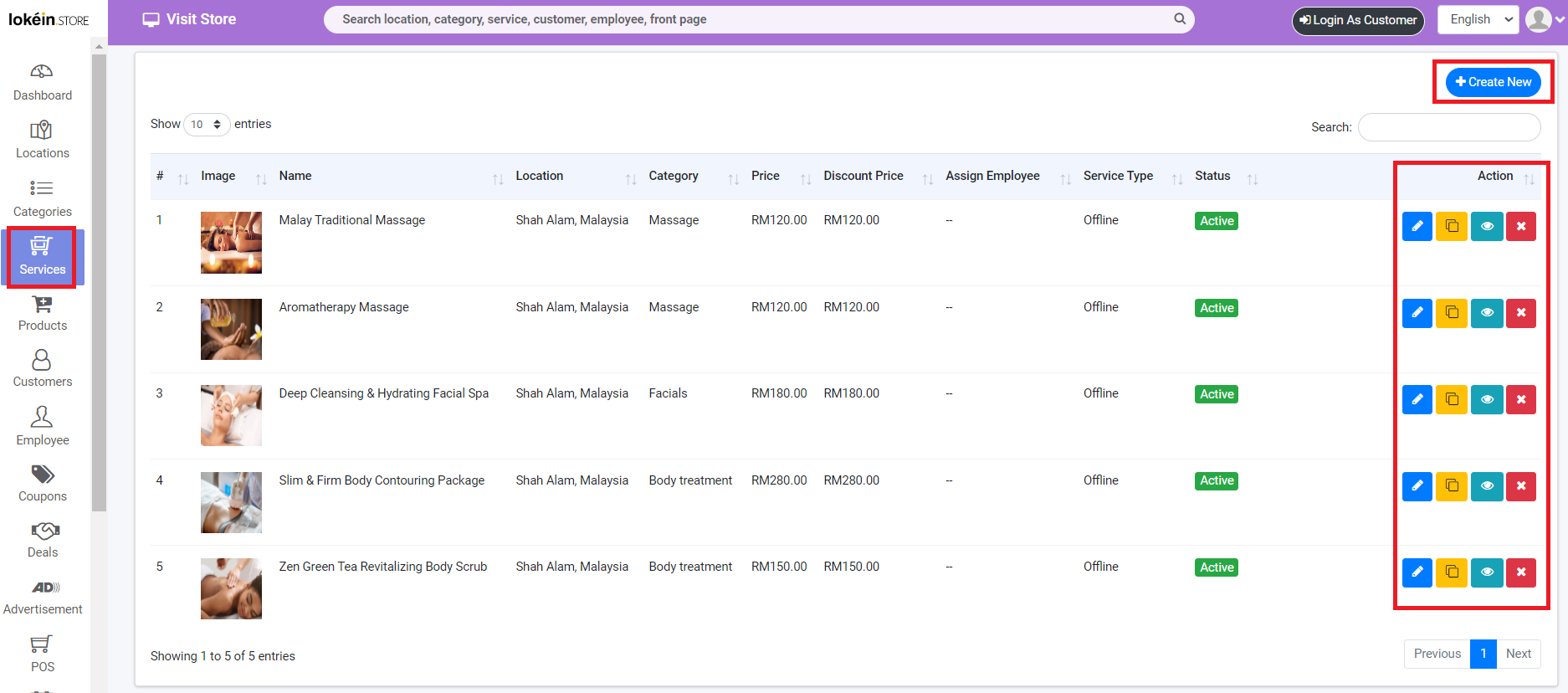
Task: Click the lokéin STORE logo
Action: (49, 19)
